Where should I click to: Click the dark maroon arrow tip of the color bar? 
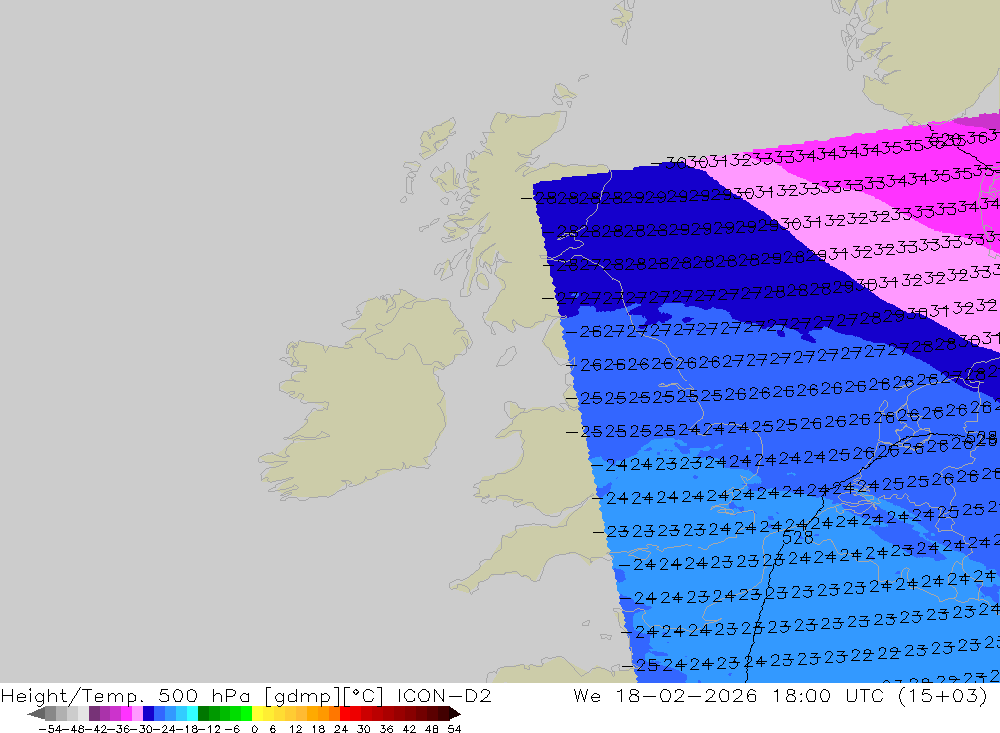455,714
